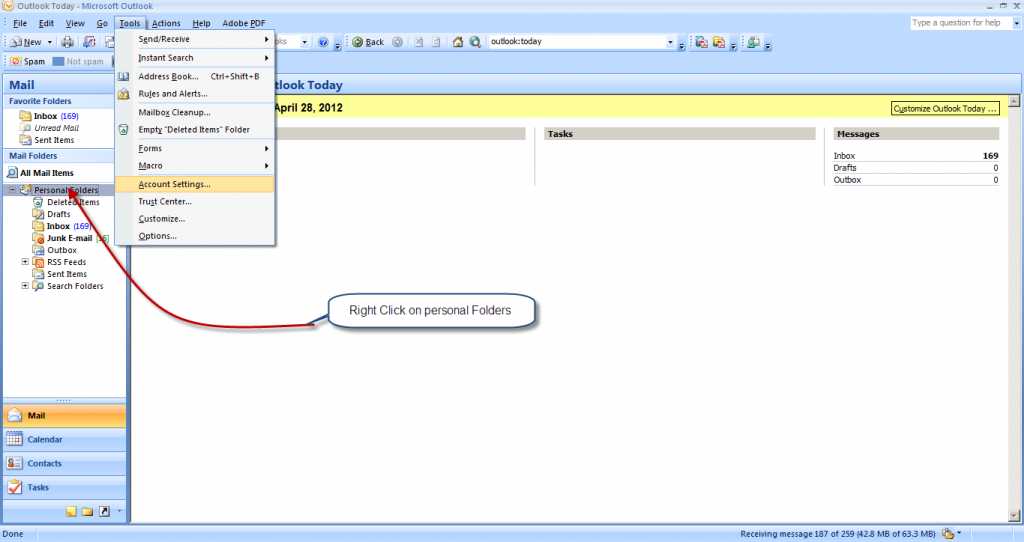Image resolution: width=1024 pixels, height=542 pixels.
Task: Click the first Adobe PDF convert-messages icon
Action: point(701,42)
